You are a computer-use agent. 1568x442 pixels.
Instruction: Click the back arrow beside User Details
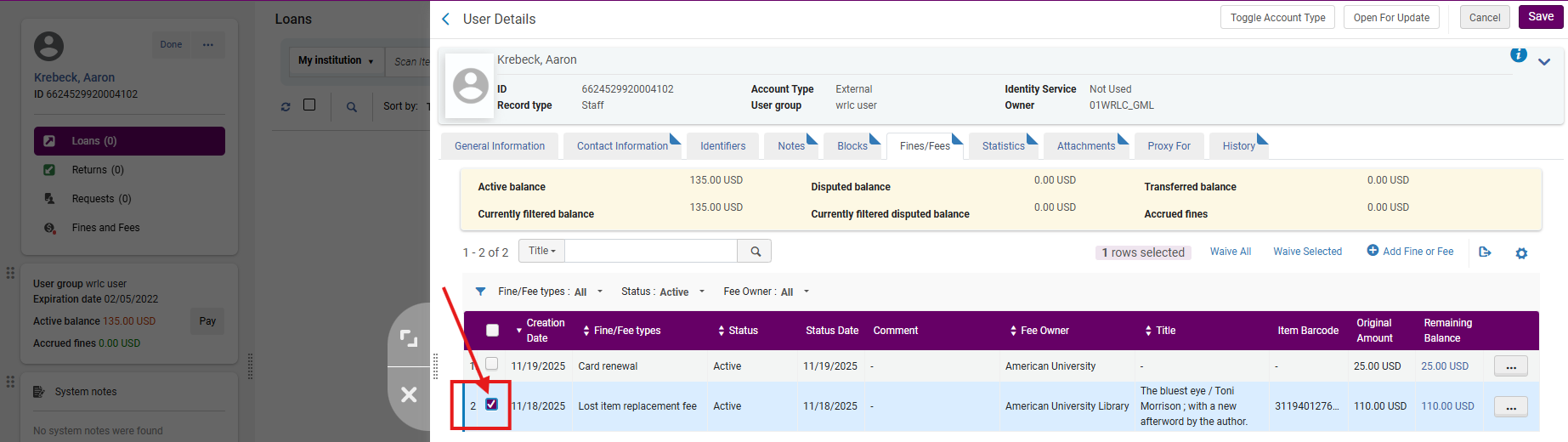[446, 19]
